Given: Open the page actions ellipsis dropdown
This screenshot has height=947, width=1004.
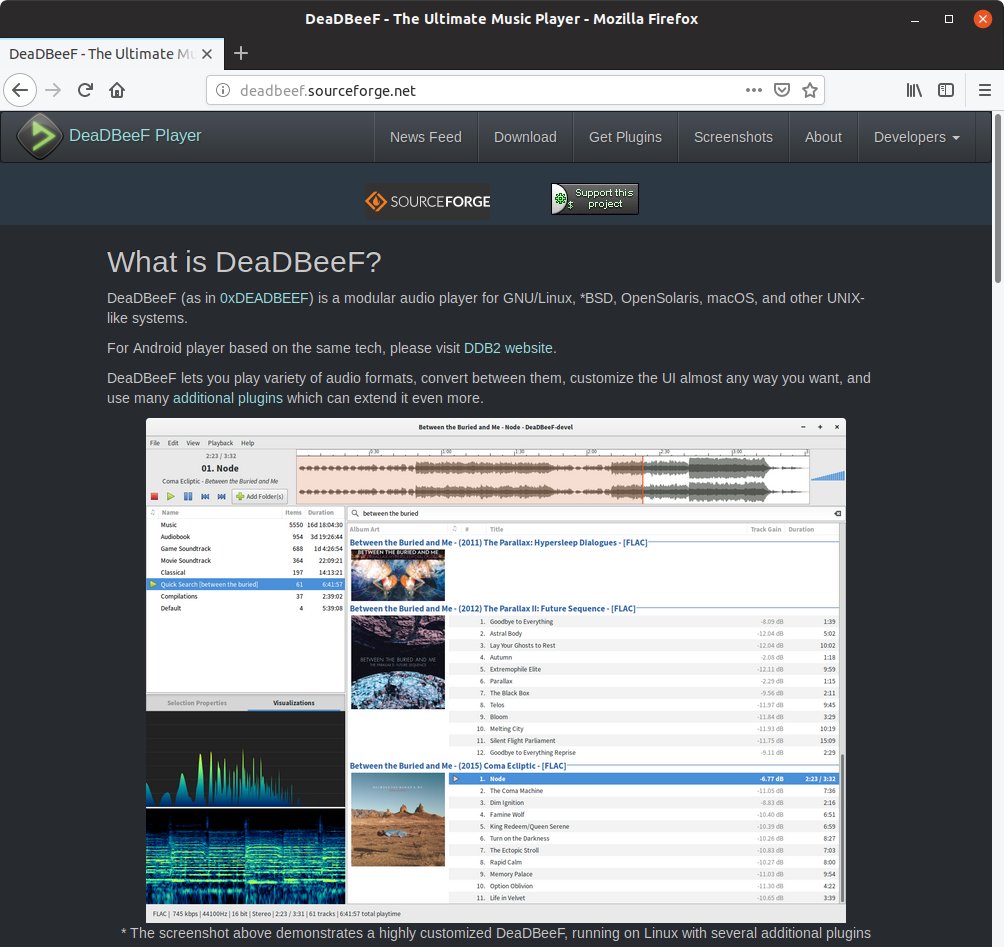Looking at the screenshot, I should tap(754, 89).
